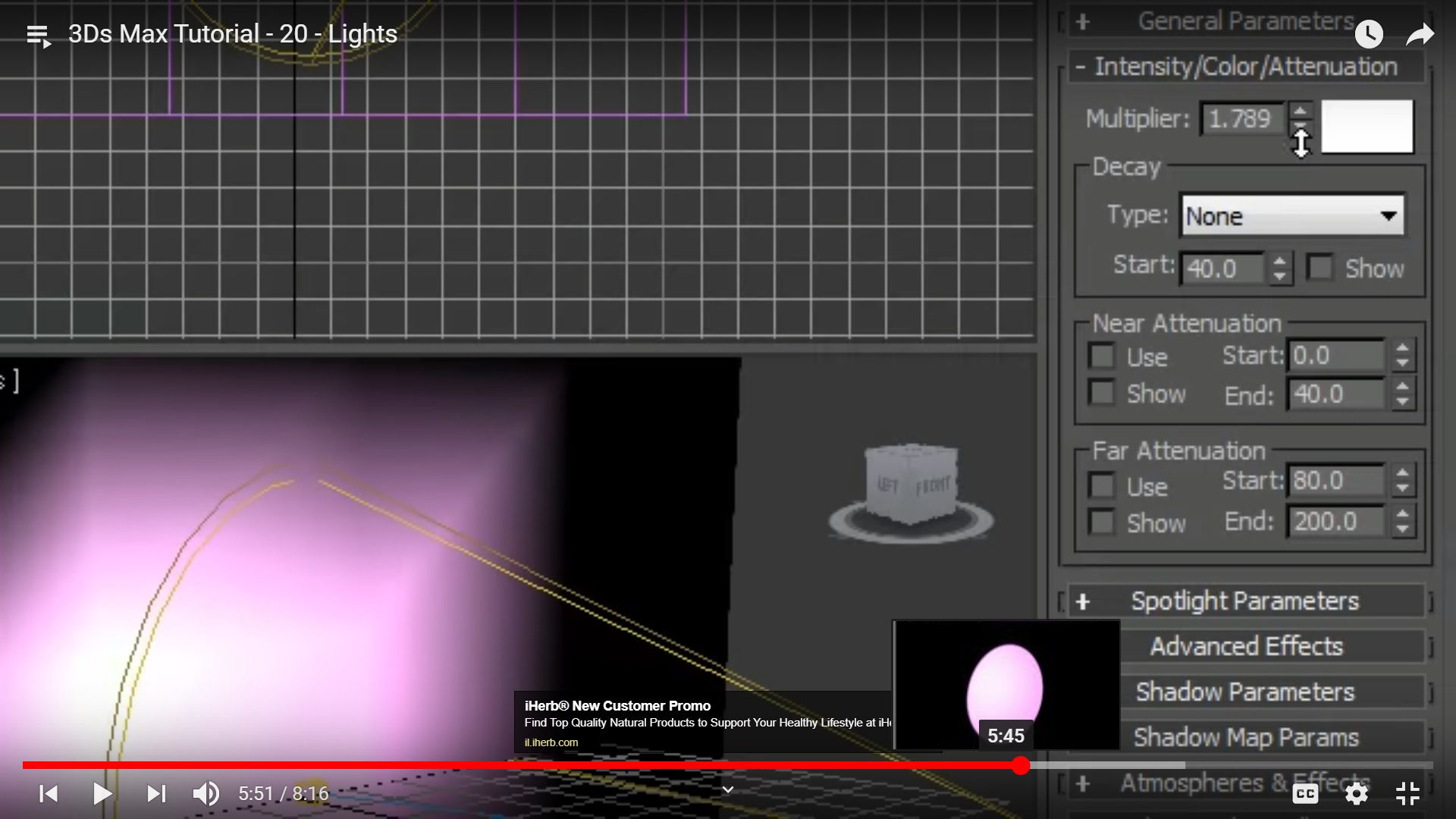Click the Watch Later clock icon
The height and width of the screenshot is (819, 1456).
click(x=1369, y=34)
